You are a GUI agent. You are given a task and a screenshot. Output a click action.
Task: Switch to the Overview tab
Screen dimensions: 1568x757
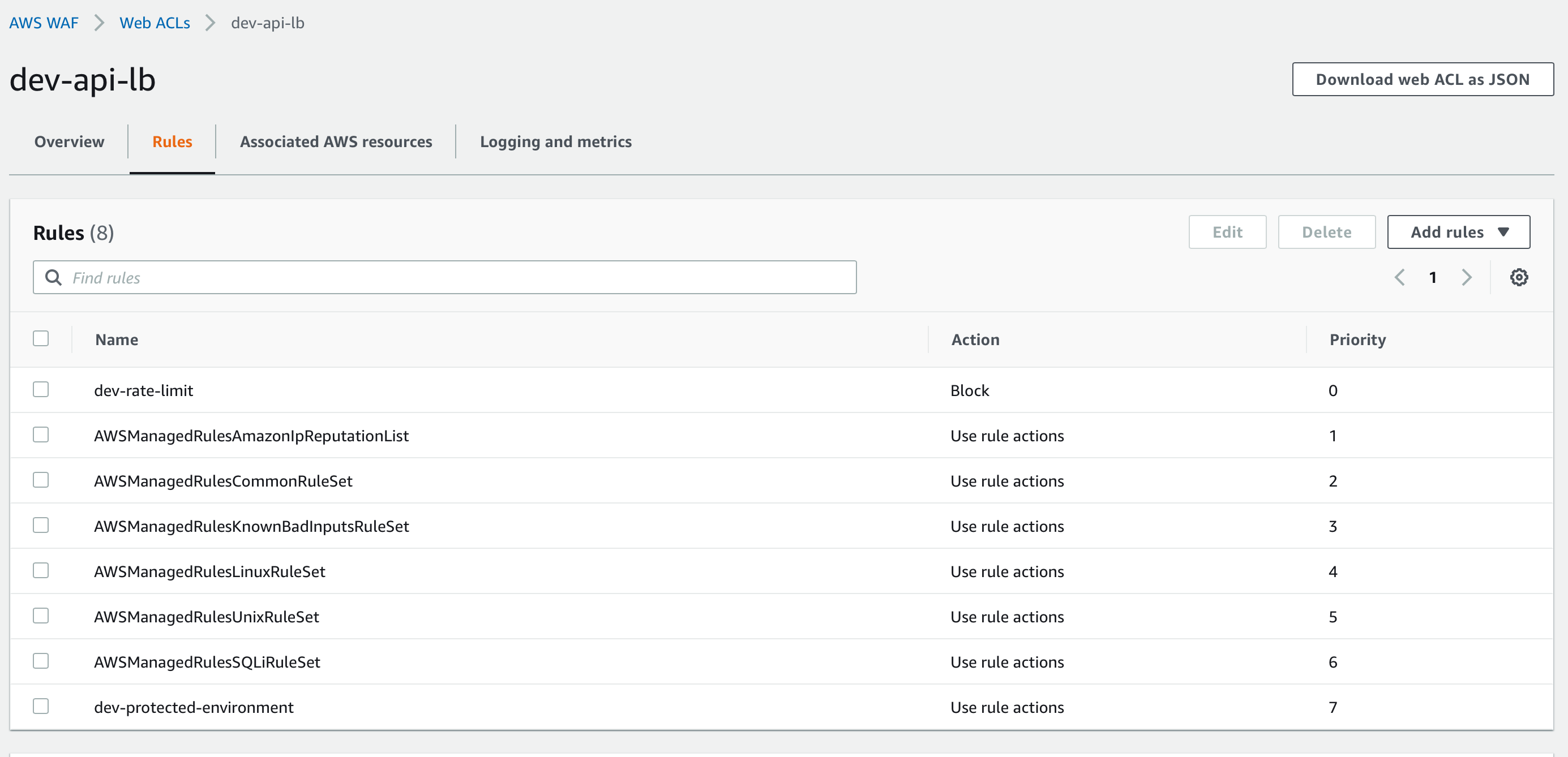[70, 142]
